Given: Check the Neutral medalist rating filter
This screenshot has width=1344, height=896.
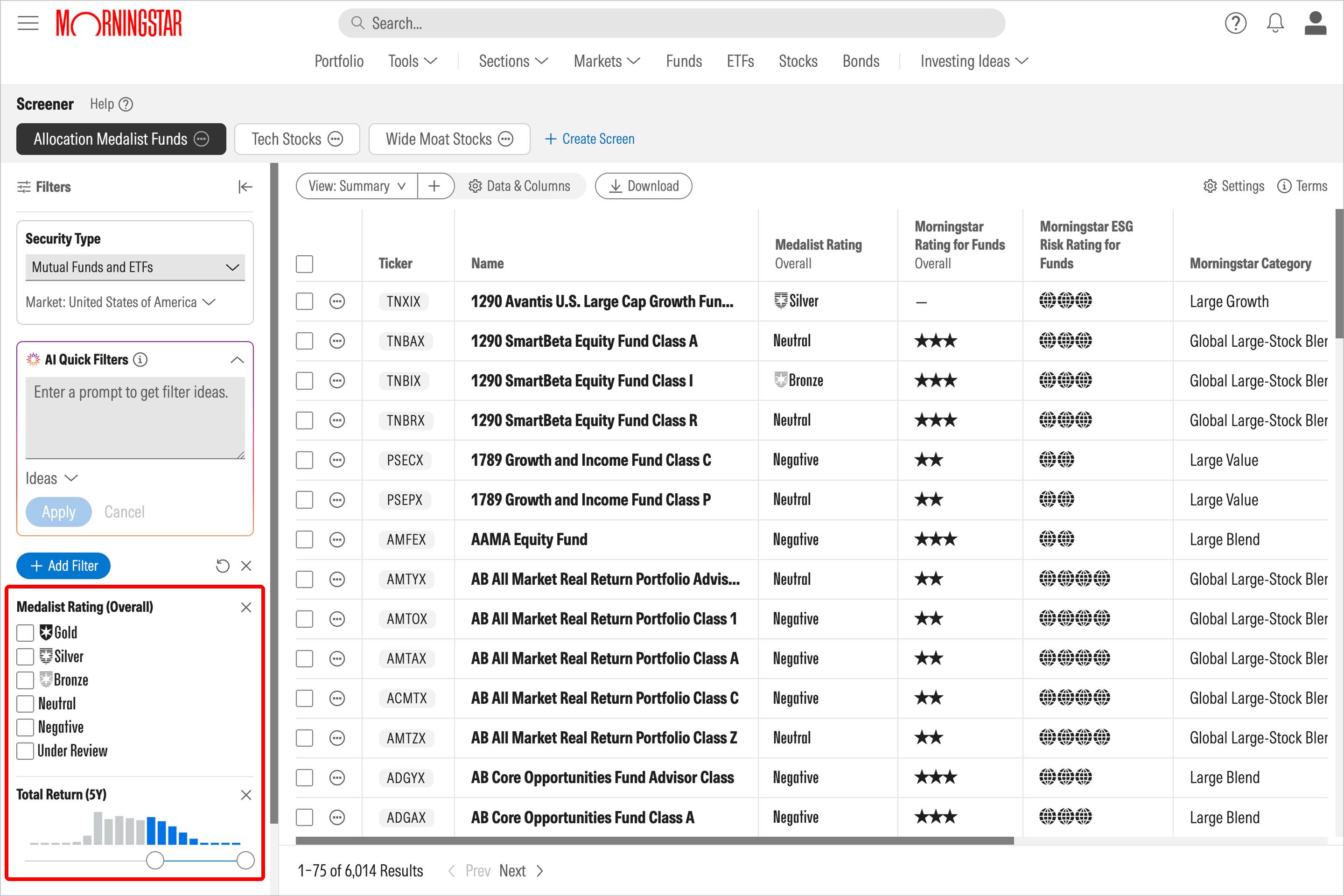Looking at the screenshot, I should pyautogui.click(x=25, y=703).
